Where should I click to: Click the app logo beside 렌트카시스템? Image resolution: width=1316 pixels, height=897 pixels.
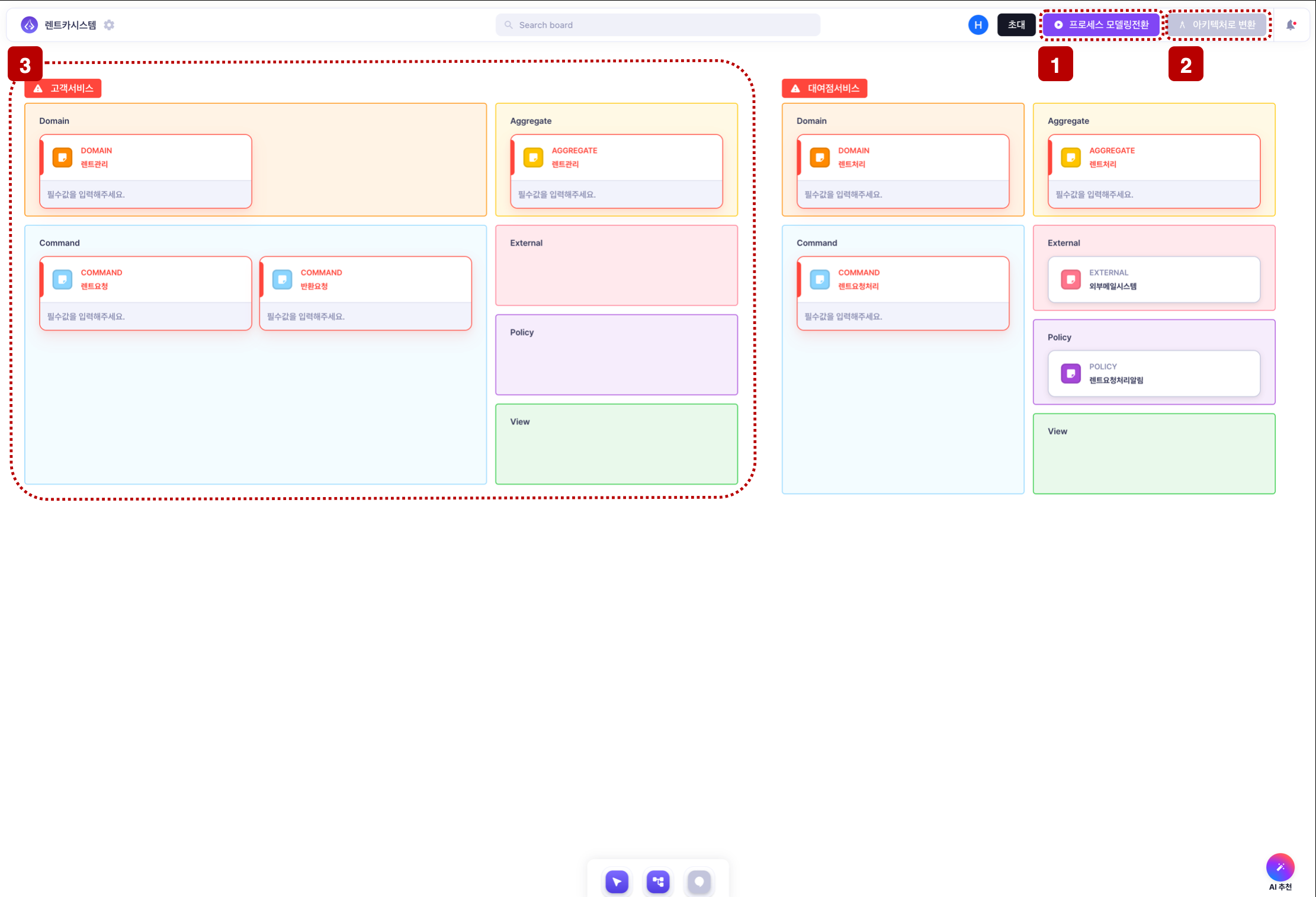pyautogui.click(x=29, y=25)
